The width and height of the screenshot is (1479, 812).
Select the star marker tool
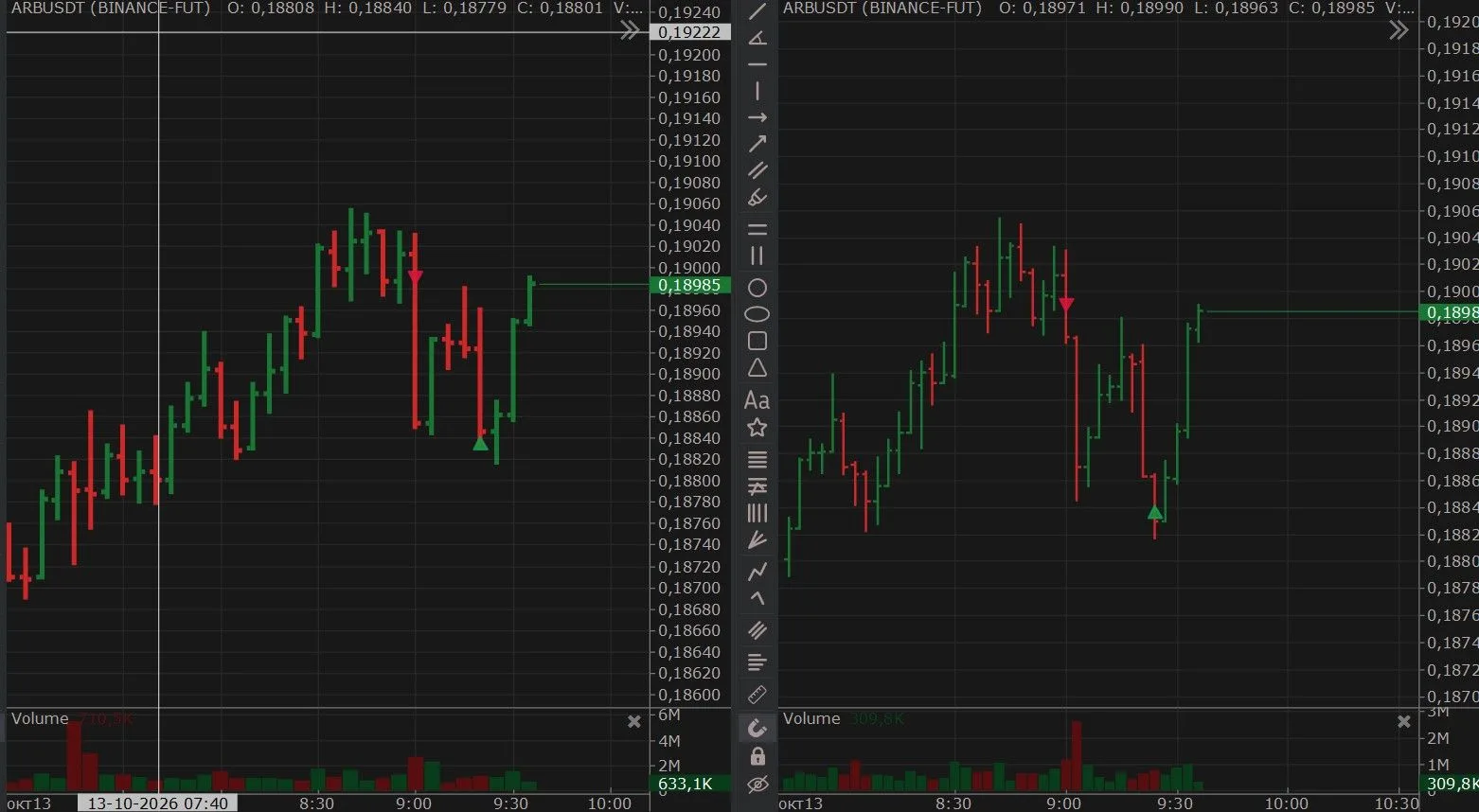[757, 428]
